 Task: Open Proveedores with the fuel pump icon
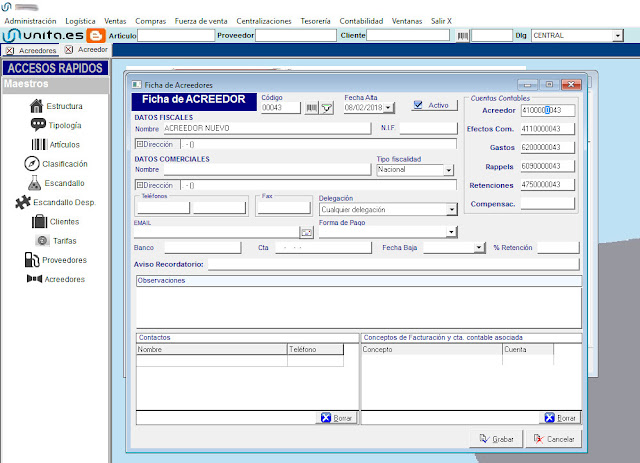click(32, 260)
